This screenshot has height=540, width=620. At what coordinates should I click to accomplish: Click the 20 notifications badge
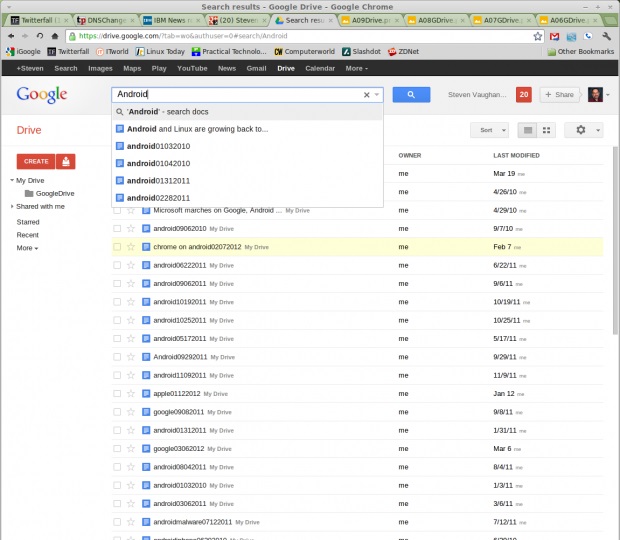[524, 94]
